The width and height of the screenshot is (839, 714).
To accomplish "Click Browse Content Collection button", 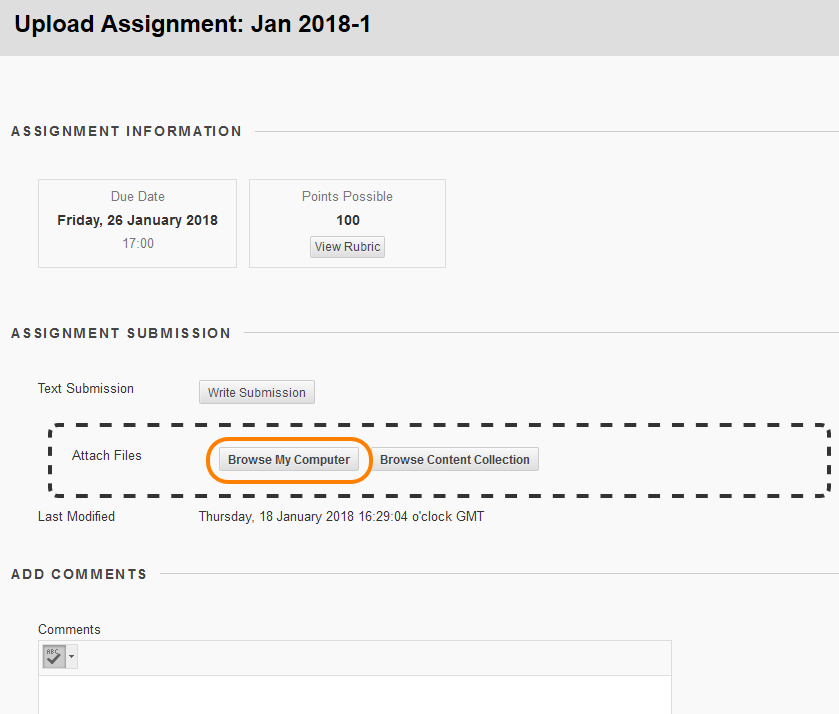I will point(455,460).
